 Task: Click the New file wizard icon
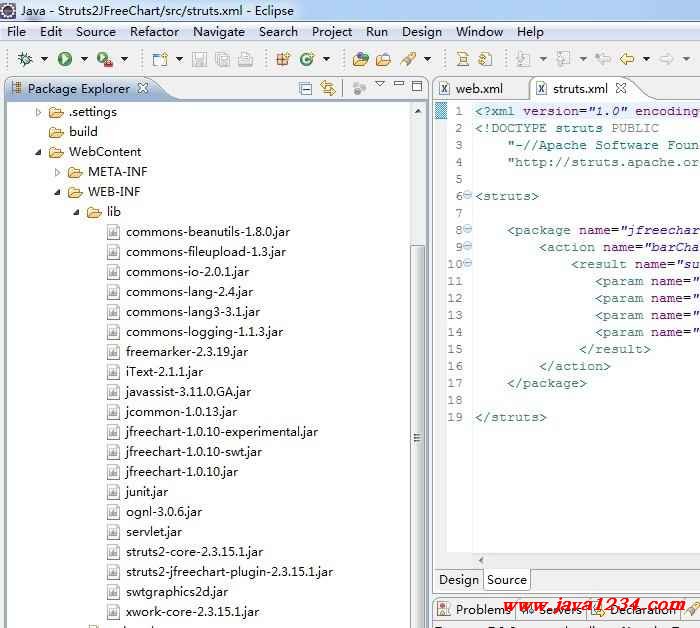click(160, 59)
